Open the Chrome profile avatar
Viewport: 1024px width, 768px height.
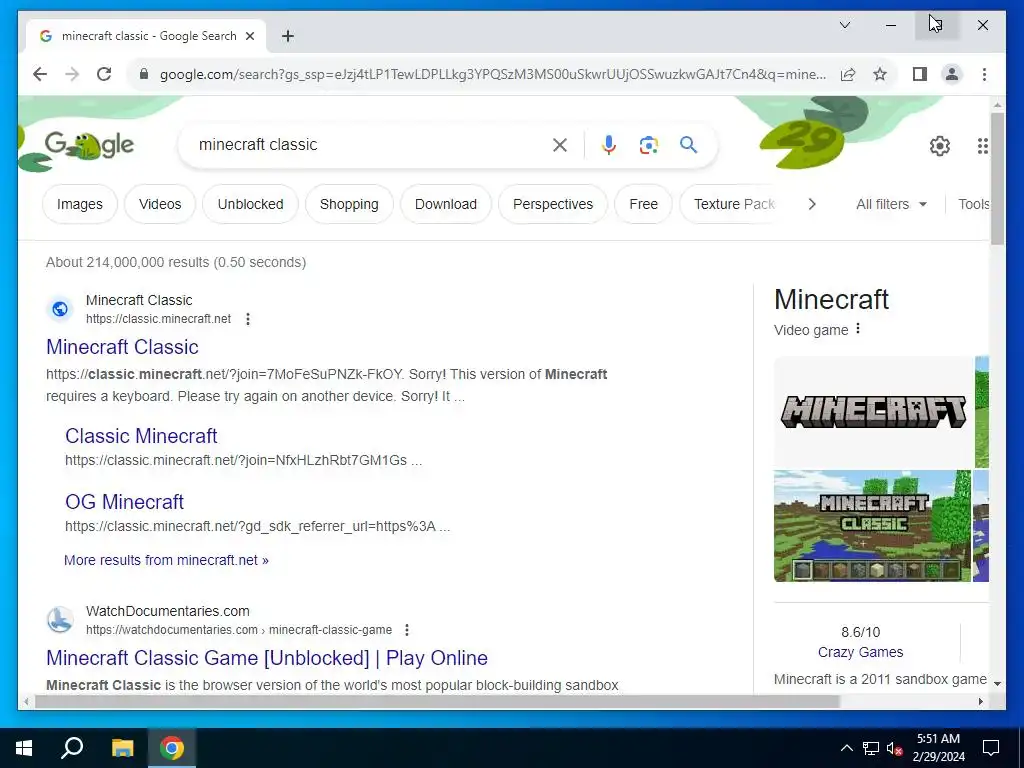(952, 74)
